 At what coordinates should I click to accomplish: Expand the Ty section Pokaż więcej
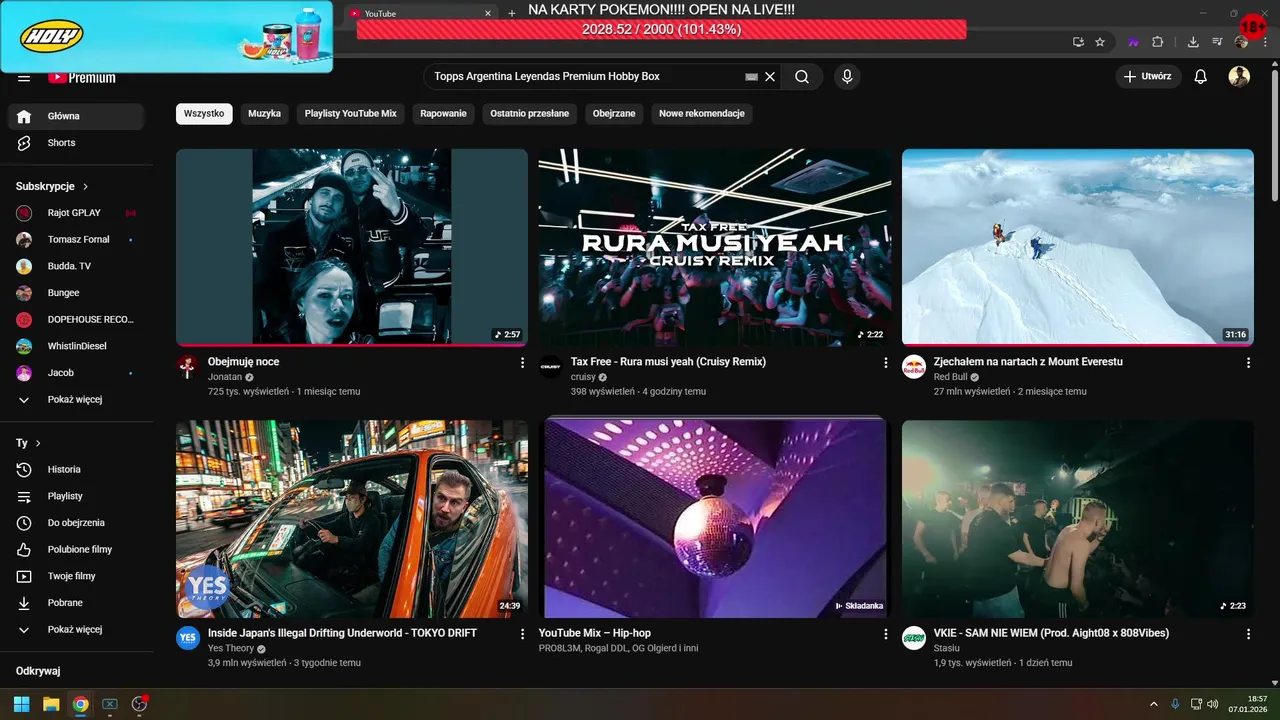pyautogui.click(x=77, y=630)
